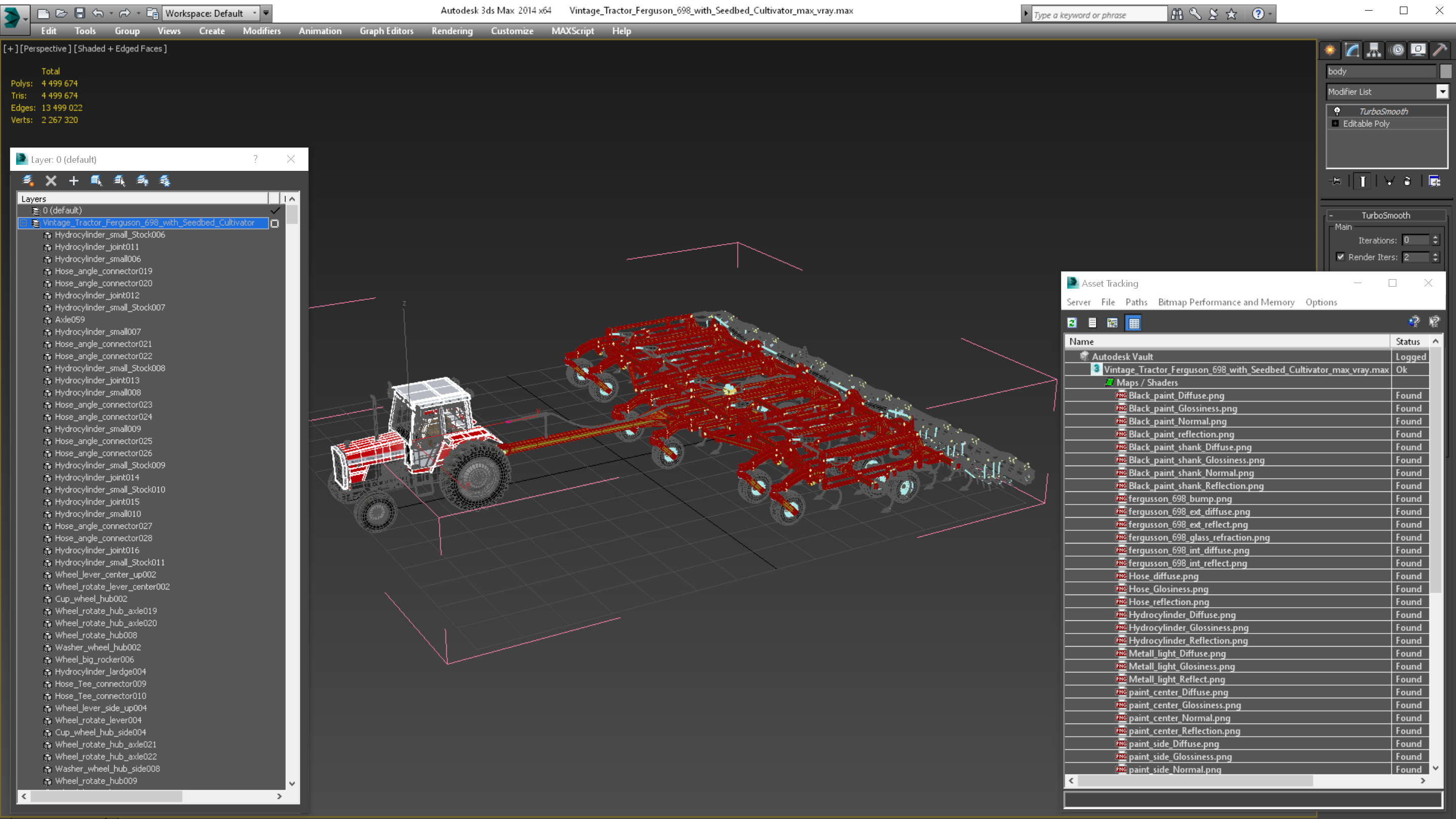Collapse the TurboSmooth rollout minus
Image resolution: width=1456 pixels, height=819 pixels.
tap(1331, 215)
